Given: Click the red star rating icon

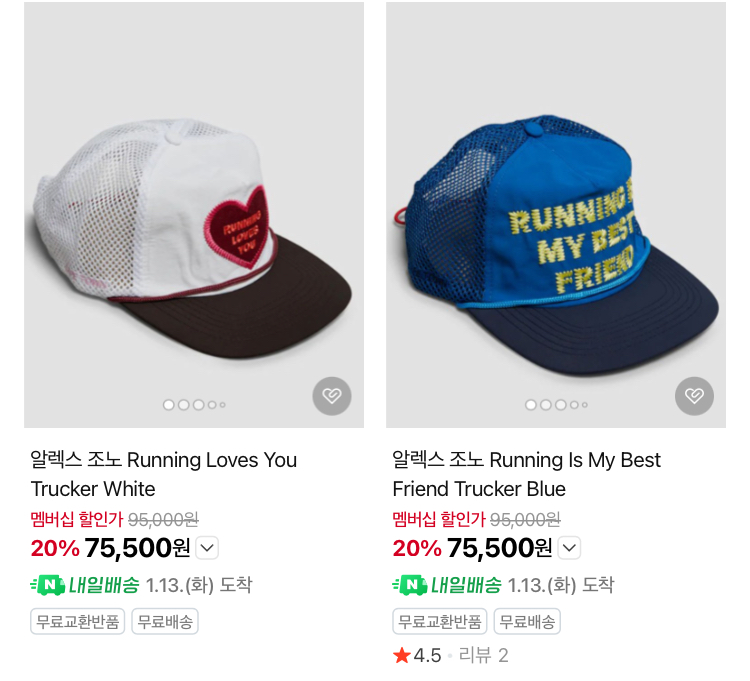Looking at the screenshot, I should 402,656.
